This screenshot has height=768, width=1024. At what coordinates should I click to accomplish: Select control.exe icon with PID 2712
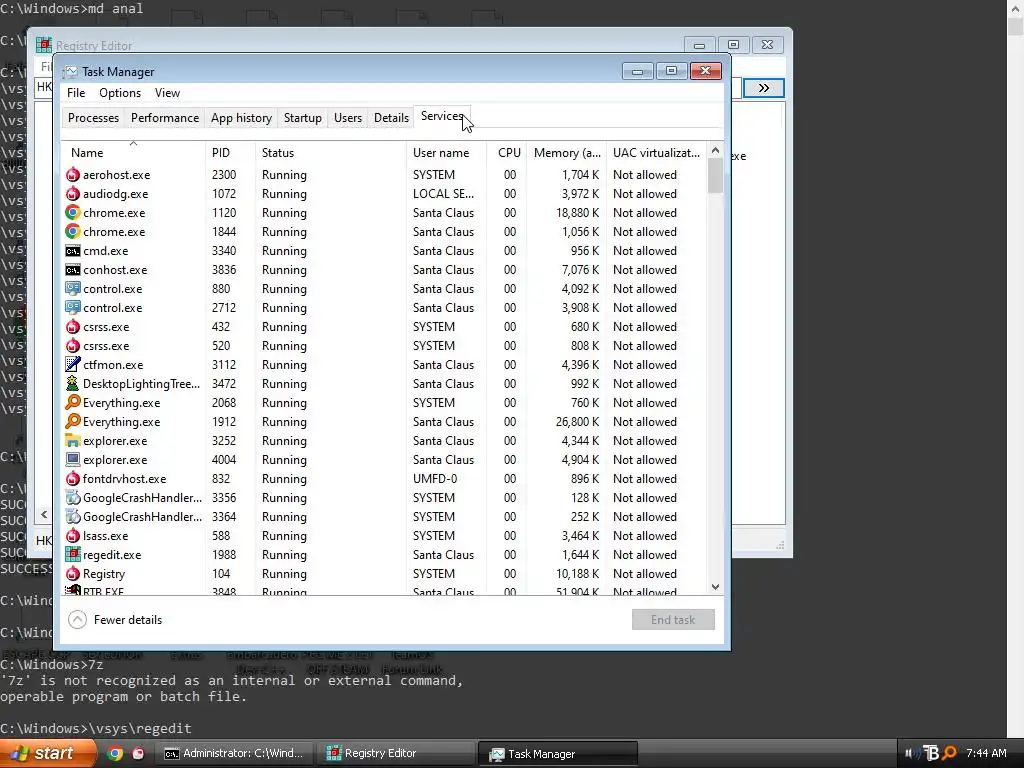pyautogui.click(x=72, y=308)
